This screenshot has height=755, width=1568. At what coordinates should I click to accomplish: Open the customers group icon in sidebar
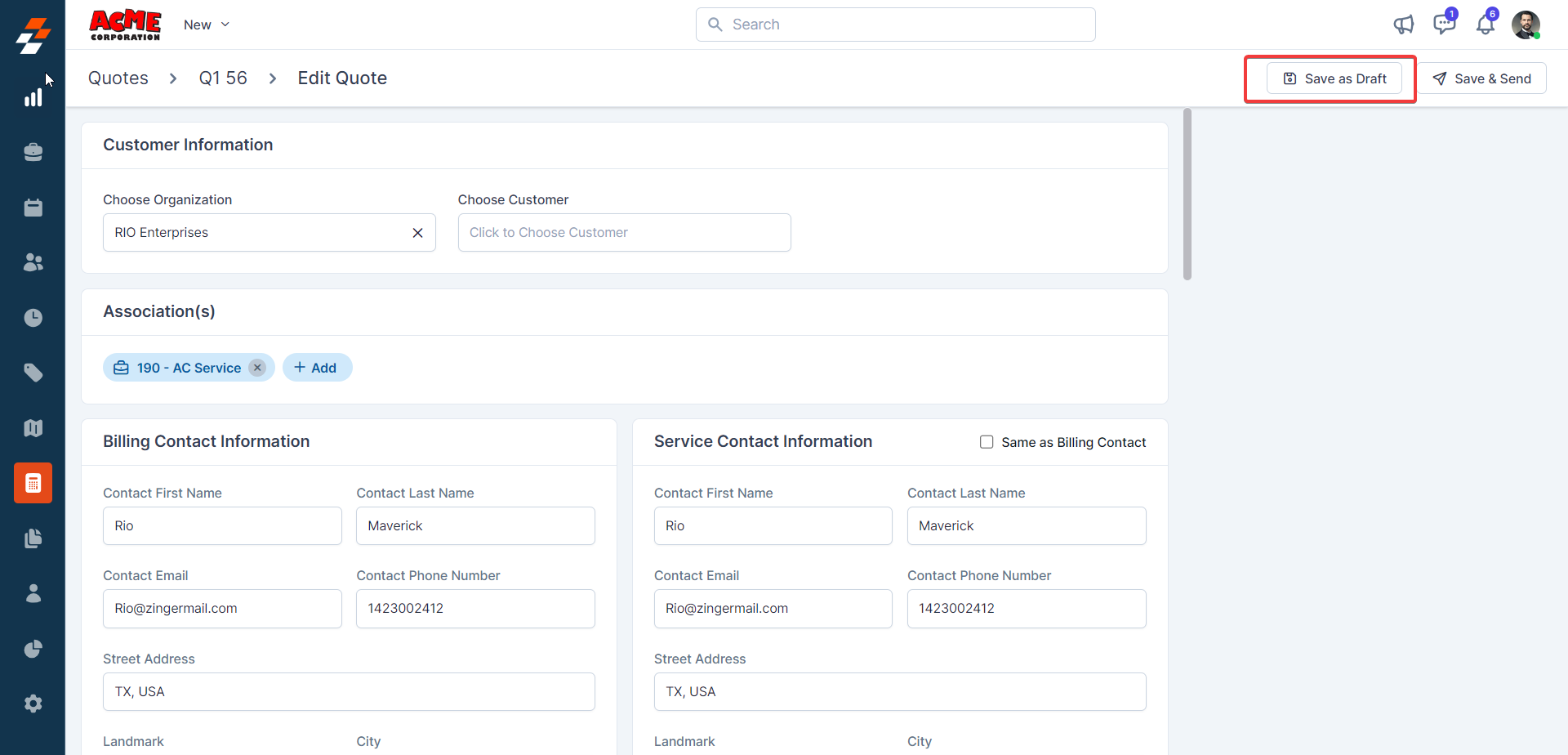pos(33,262)
